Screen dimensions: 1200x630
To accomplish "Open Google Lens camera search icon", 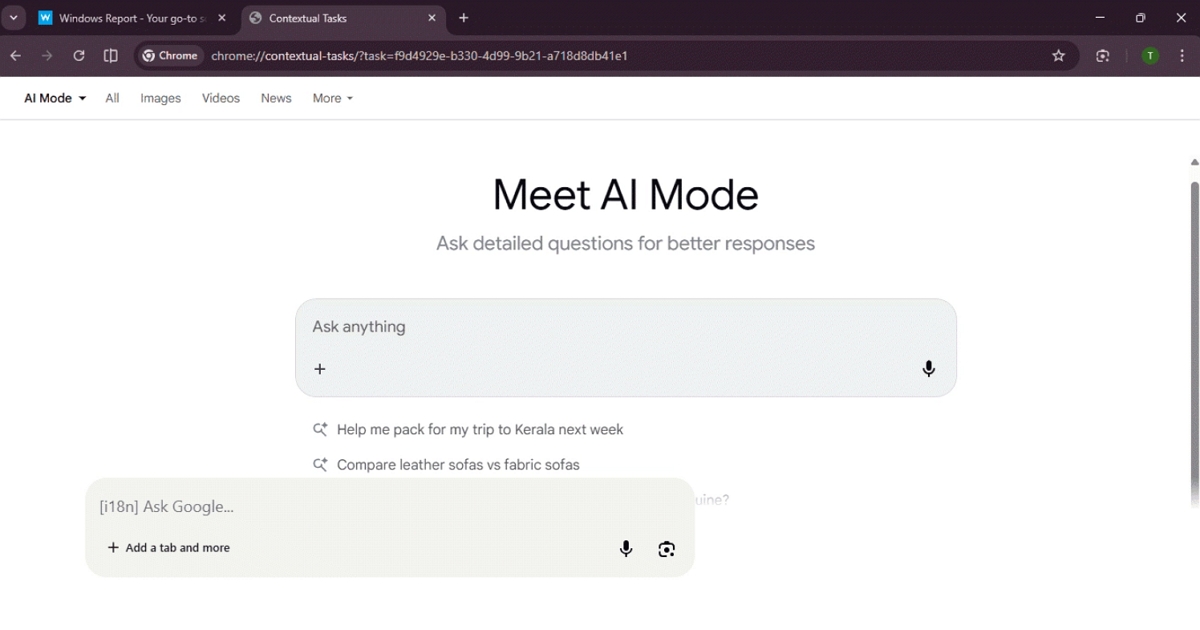I will coord(667,548).
